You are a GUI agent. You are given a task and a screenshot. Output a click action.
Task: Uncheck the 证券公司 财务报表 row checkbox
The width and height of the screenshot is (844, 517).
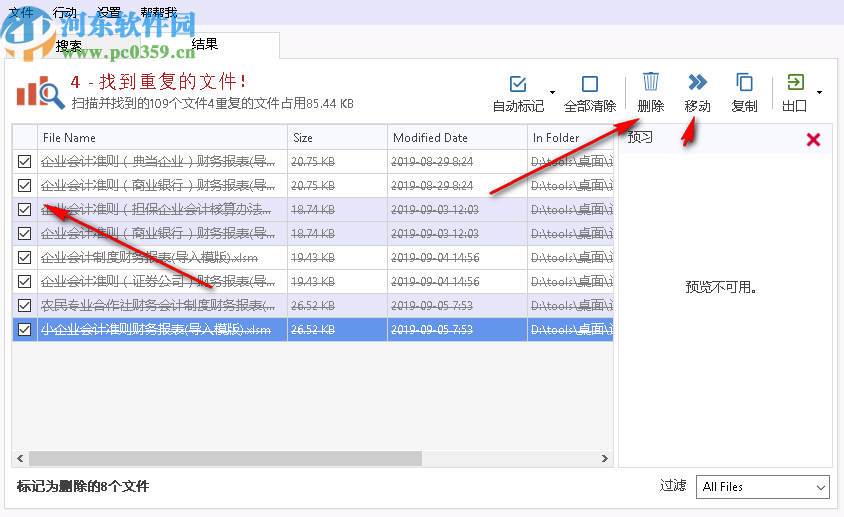(24, 281)
